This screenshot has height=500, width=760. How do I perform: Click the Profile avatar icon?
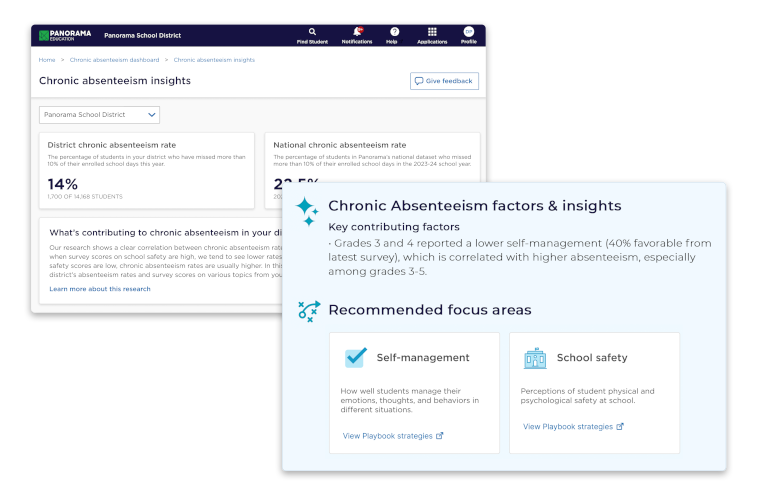click(x=468, y=33)
